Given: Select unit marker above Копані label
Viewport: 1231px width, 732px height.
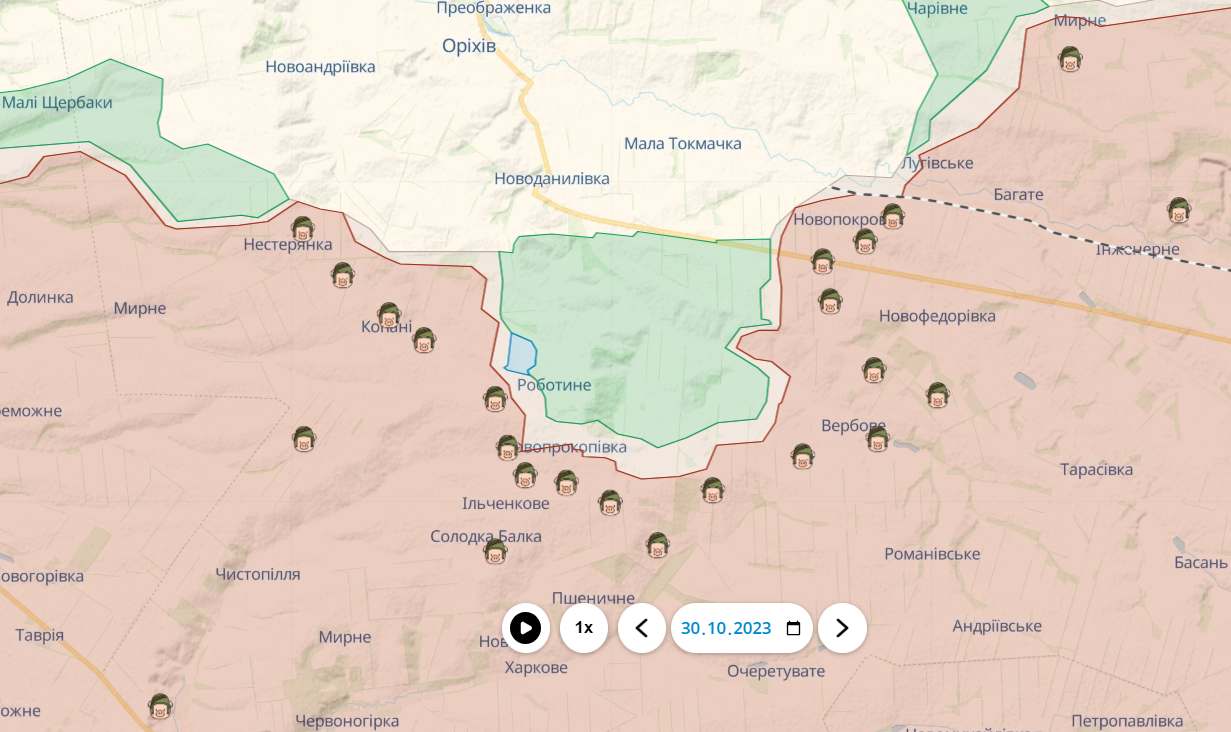Looking at the screenshot, I should 389,315.
